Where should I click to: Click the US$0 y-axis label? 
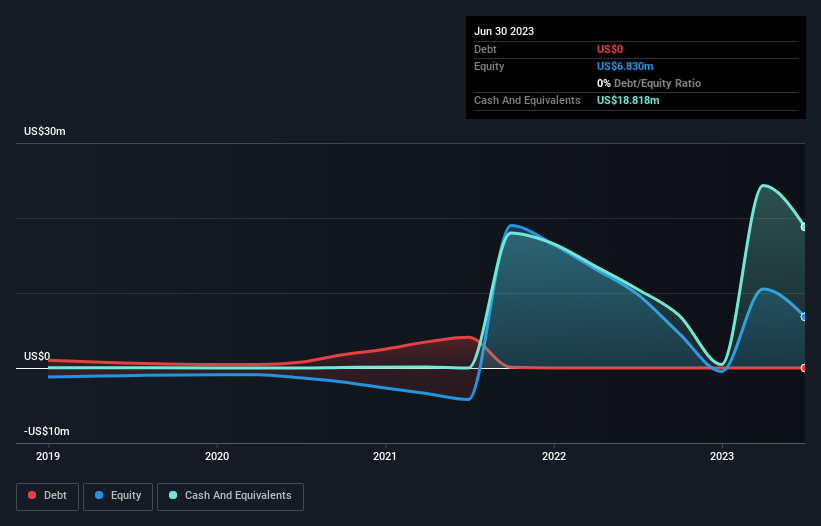(37, 356)
